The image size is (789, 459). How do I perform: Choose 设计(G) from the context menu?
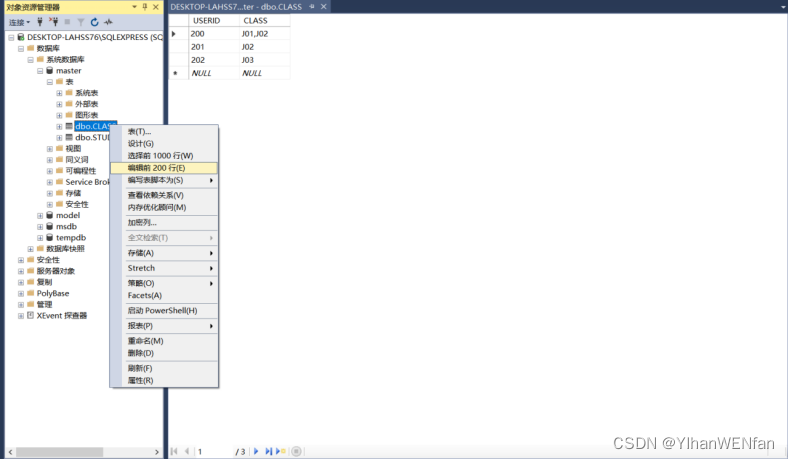click(164, 143)
